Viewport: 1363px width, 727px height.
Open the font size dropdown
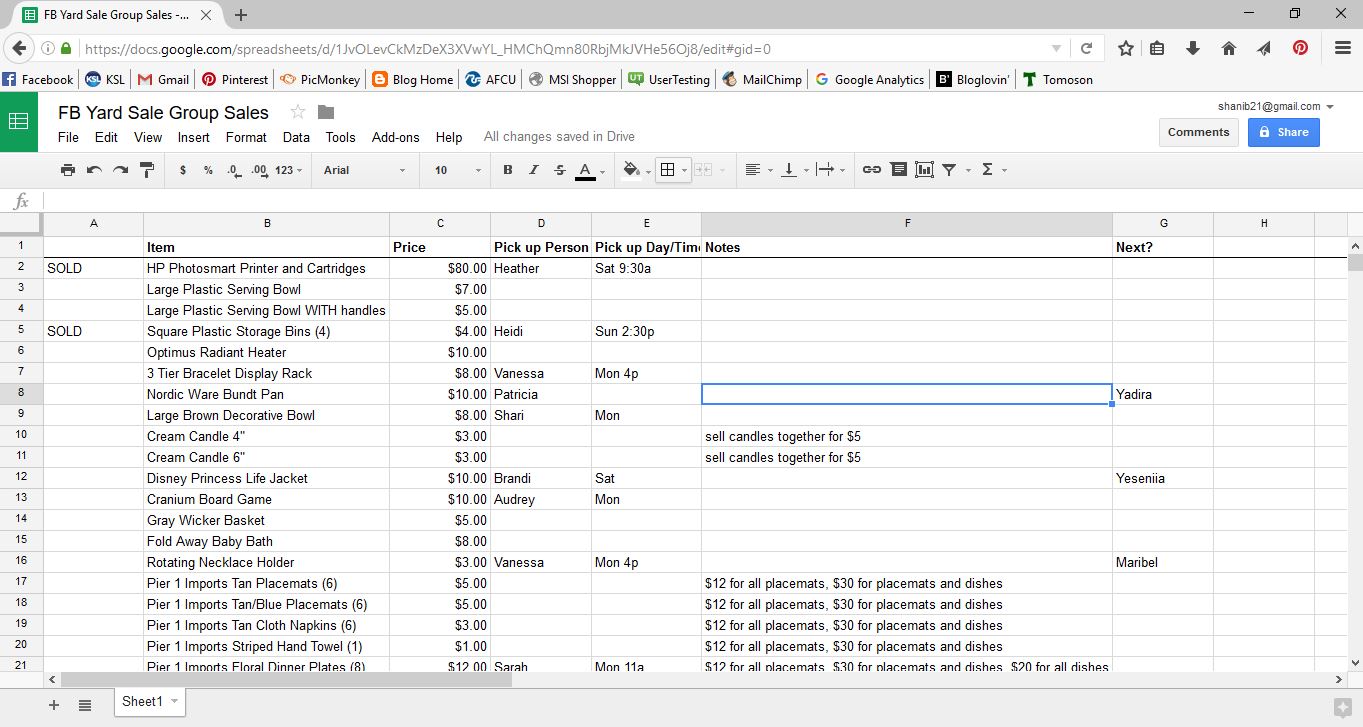455,170
